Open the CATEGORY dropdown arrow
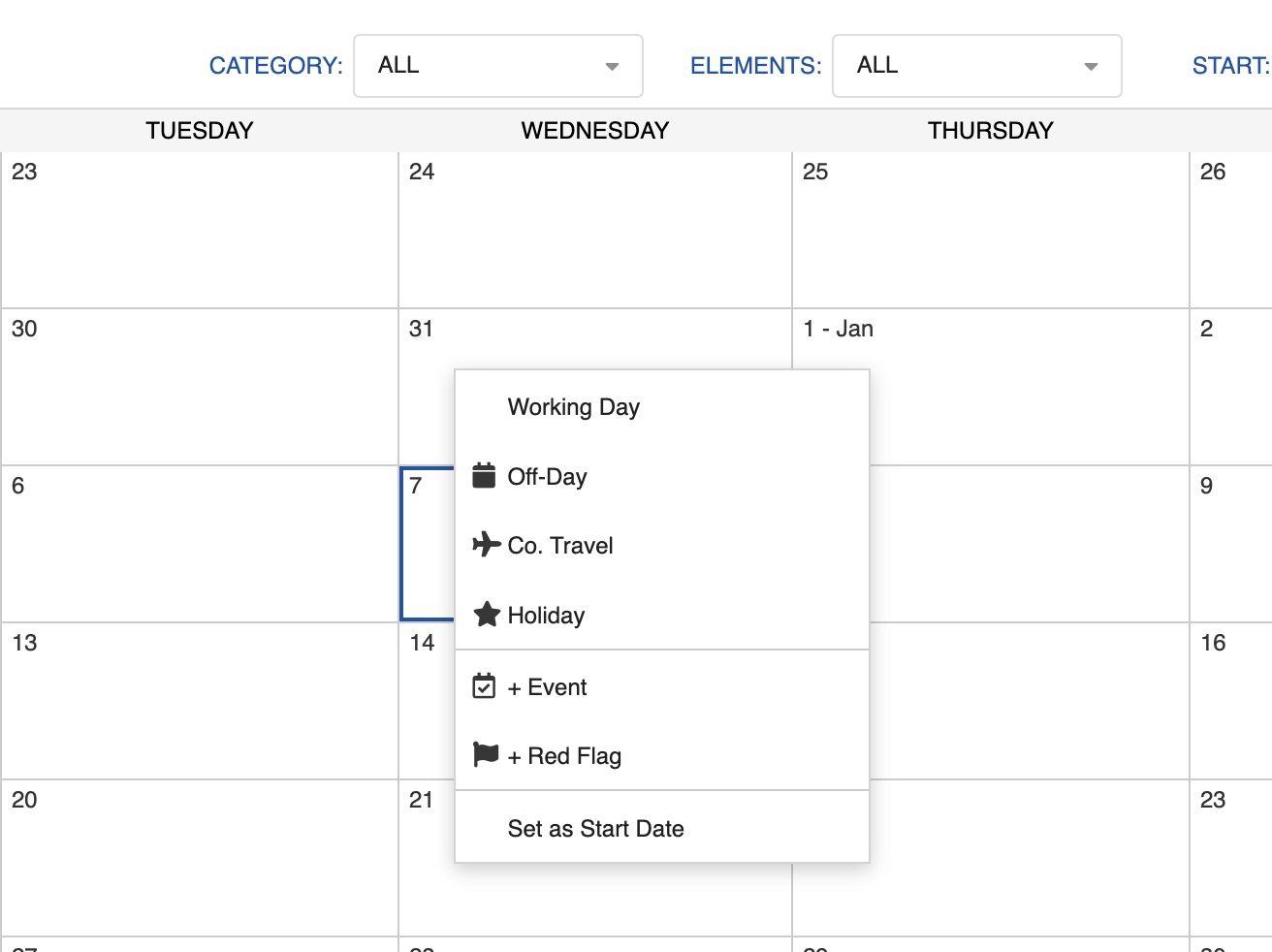 pyautogui.click(x=612, y=66)
